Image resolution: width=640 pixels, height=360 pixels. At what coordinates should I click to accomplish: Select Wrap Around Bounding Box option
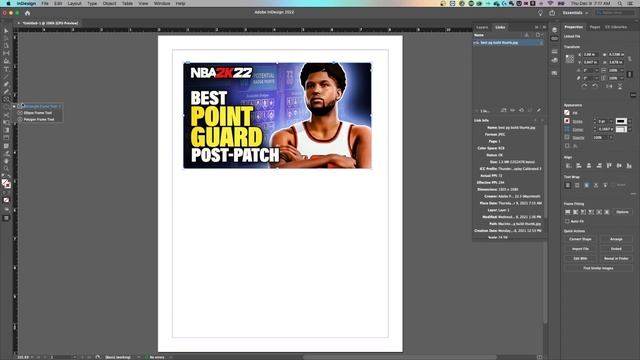577,185
